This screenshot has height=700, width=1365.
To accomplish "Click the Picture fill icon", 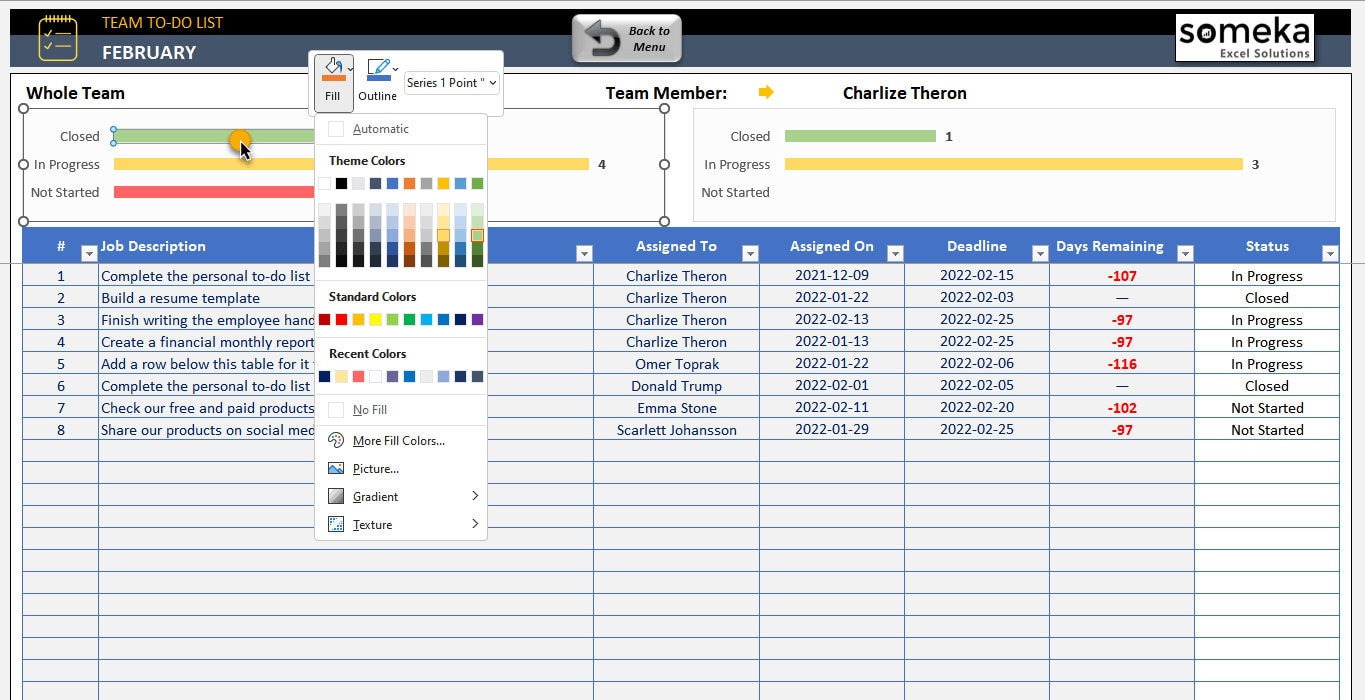I will (335, 468).
